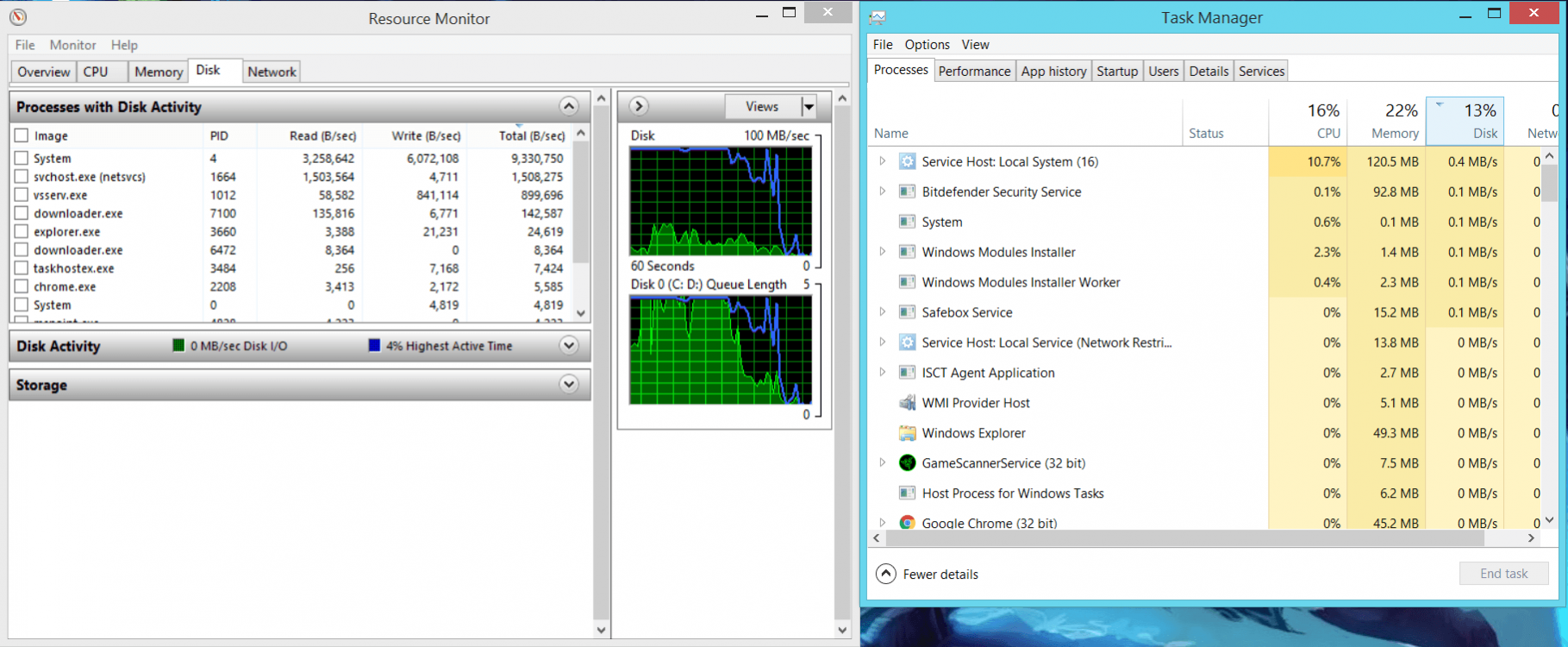Click the Views button

[763, 106]
